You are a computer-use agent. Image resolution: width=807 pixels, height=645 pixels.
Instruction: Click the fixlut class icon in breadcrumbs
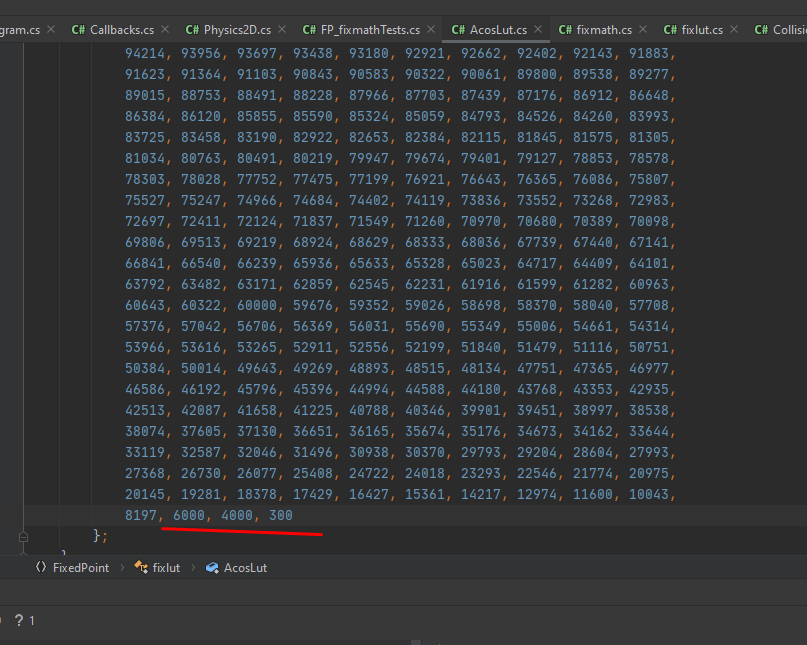[141, 567]
